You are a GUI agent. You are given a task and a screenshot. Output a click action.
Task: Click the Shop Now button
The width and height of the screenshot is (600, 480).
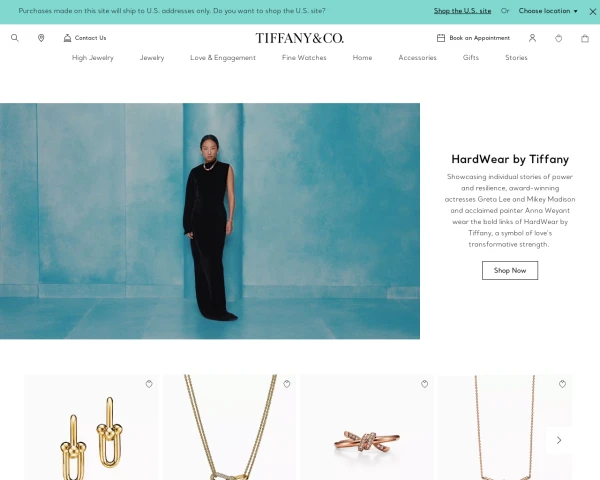pos(510,270)
